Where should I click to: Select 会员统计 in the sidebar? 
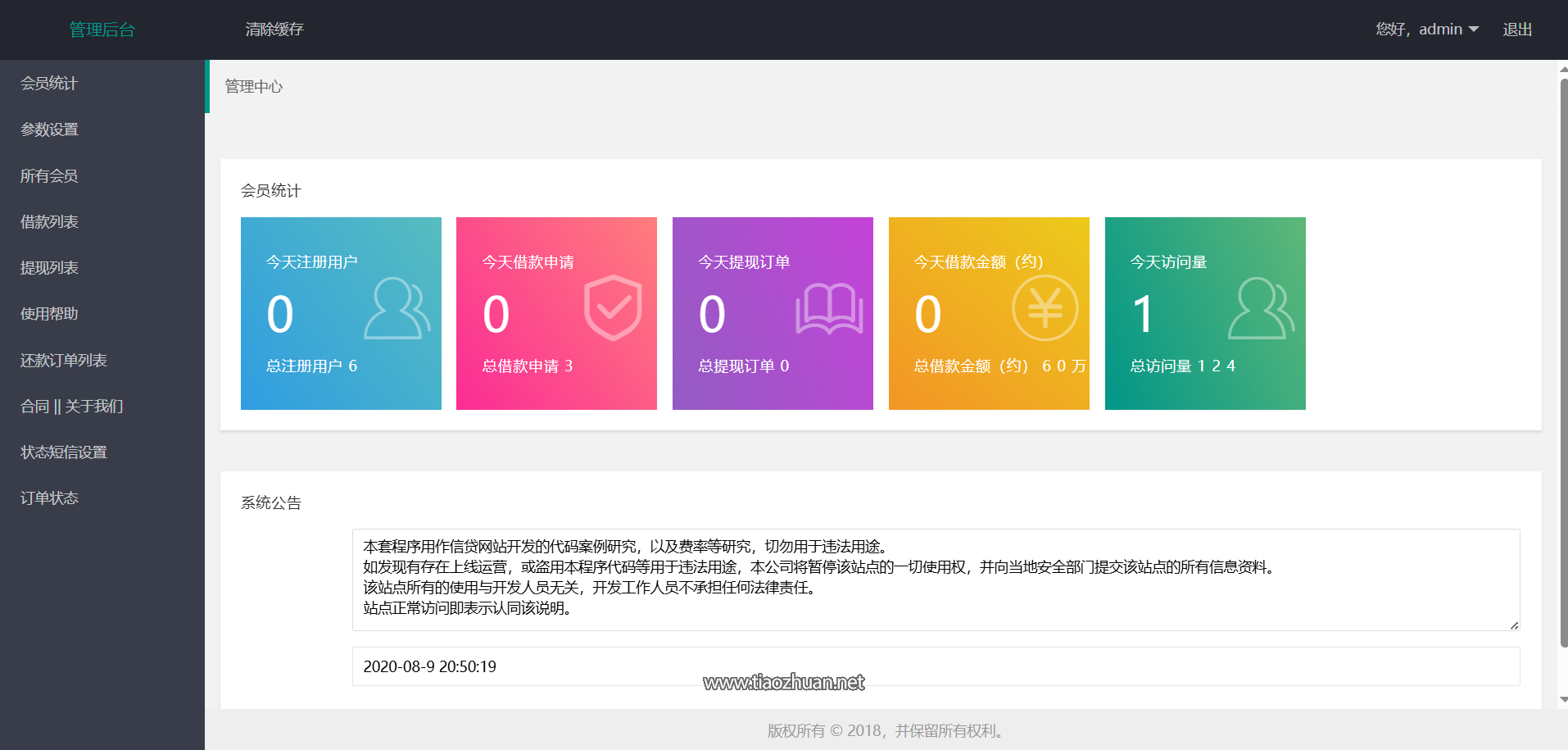tap(48, 83)
